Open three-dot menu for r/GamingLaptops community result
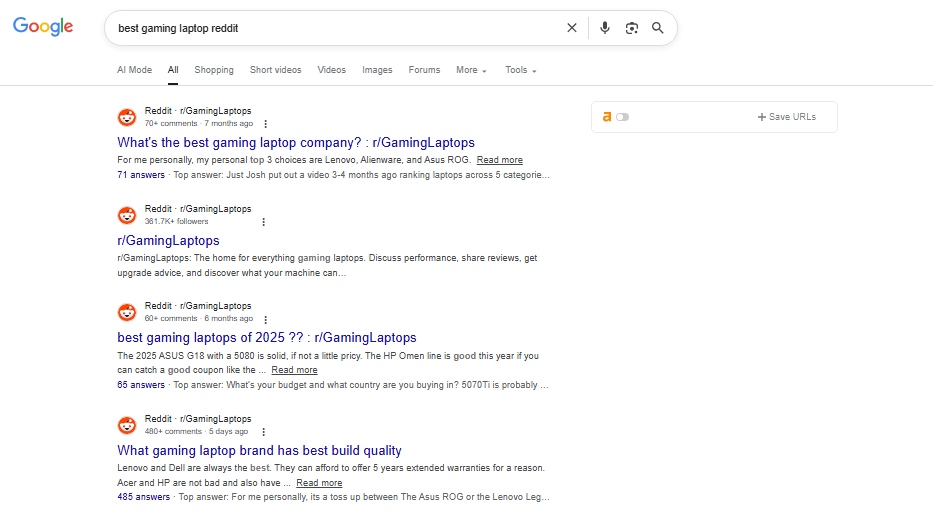This screenshot has width=933, height=518. click(x=263, y=222)
